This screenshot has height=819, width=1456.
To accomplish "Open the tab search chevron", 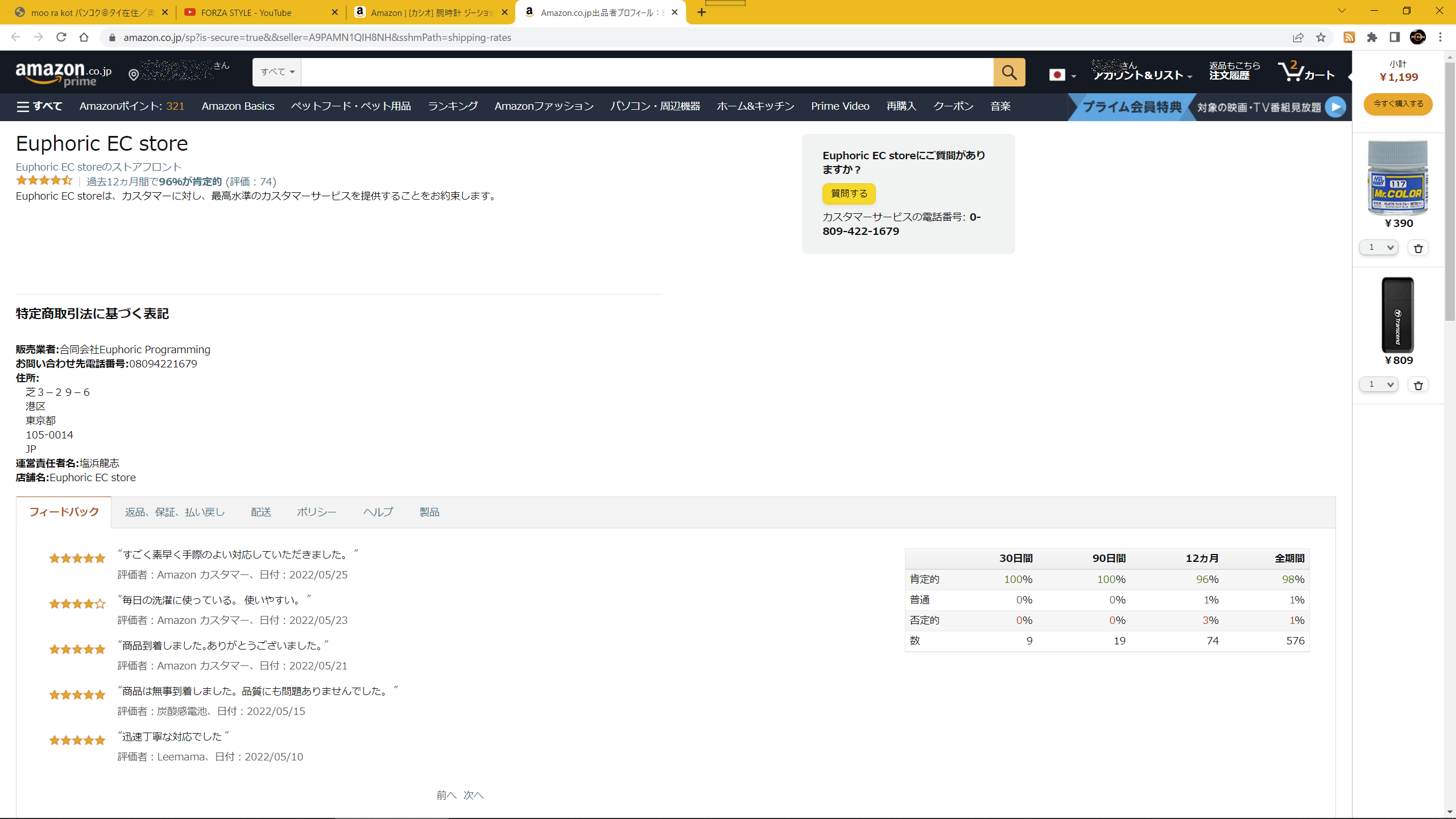I will click(x=1342, y=11).
